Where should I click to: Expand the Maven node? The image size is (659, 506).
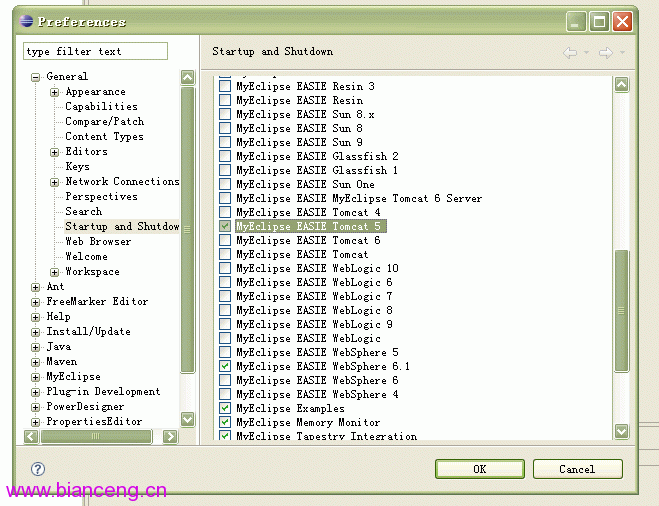pos(35,362)
